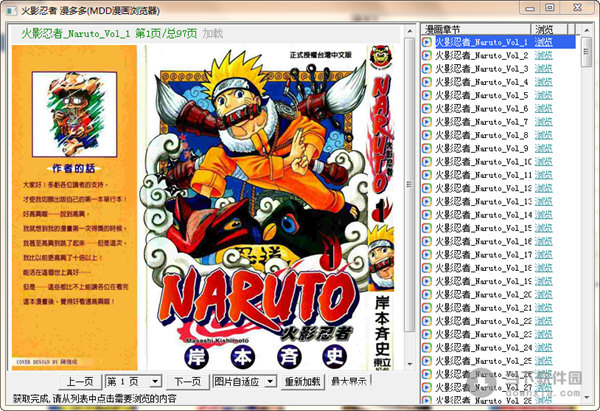This screenshot has width=600, height=411.
Task: Click the 漫画章节 column header
Action: coord(476,29)
